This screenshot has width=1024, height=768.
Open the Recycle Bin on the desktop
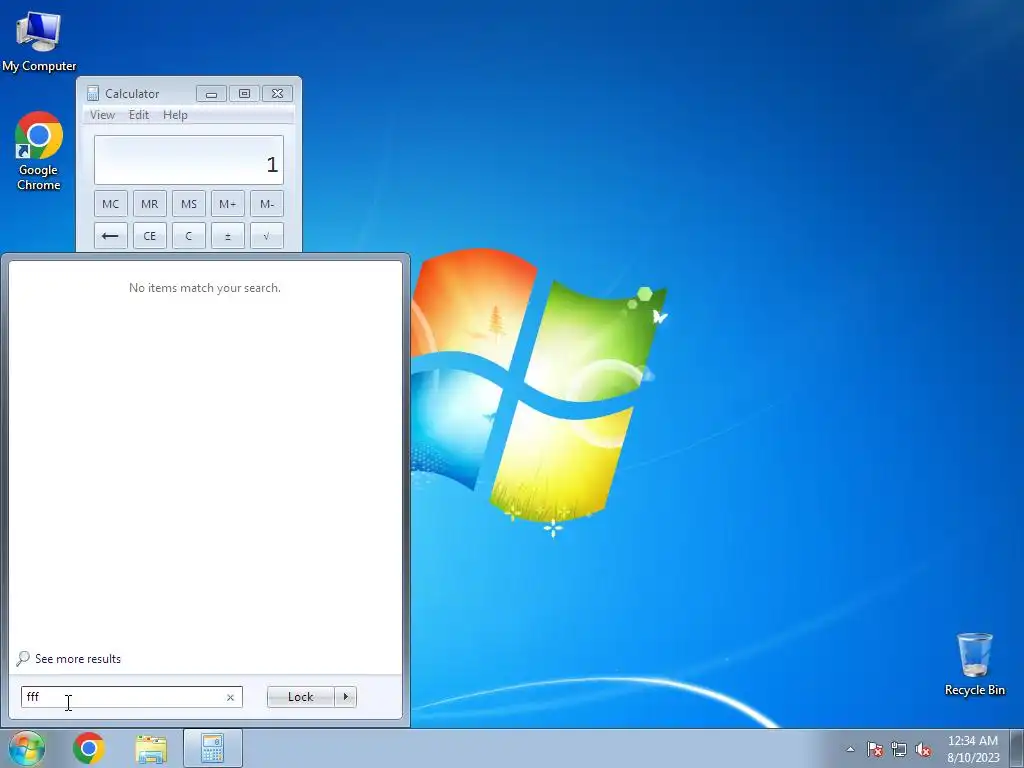[x=974, y=664]
